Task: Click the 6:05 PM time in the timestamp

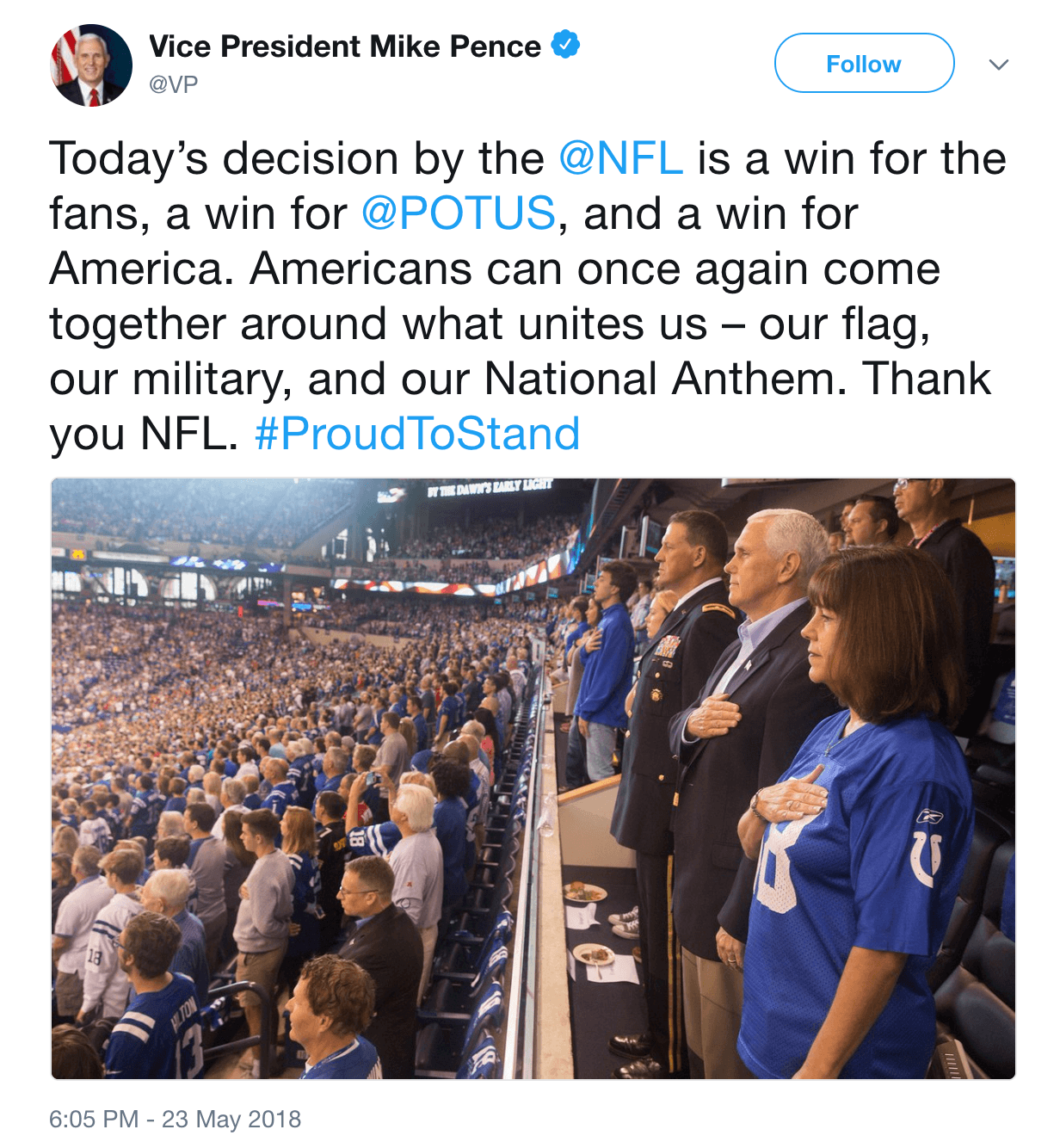Action: click(94, 1119)
